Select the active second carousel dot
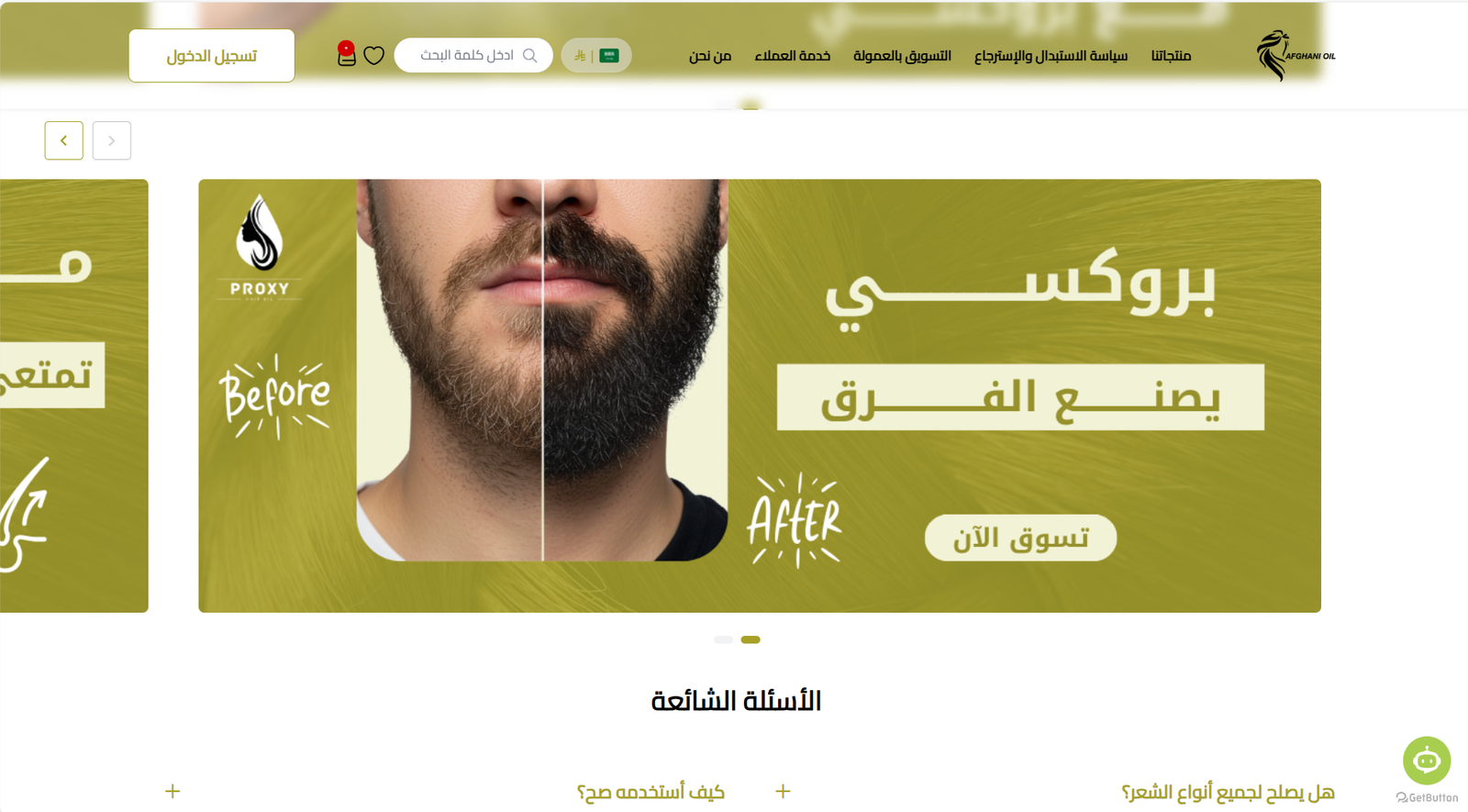 [751, 640]
